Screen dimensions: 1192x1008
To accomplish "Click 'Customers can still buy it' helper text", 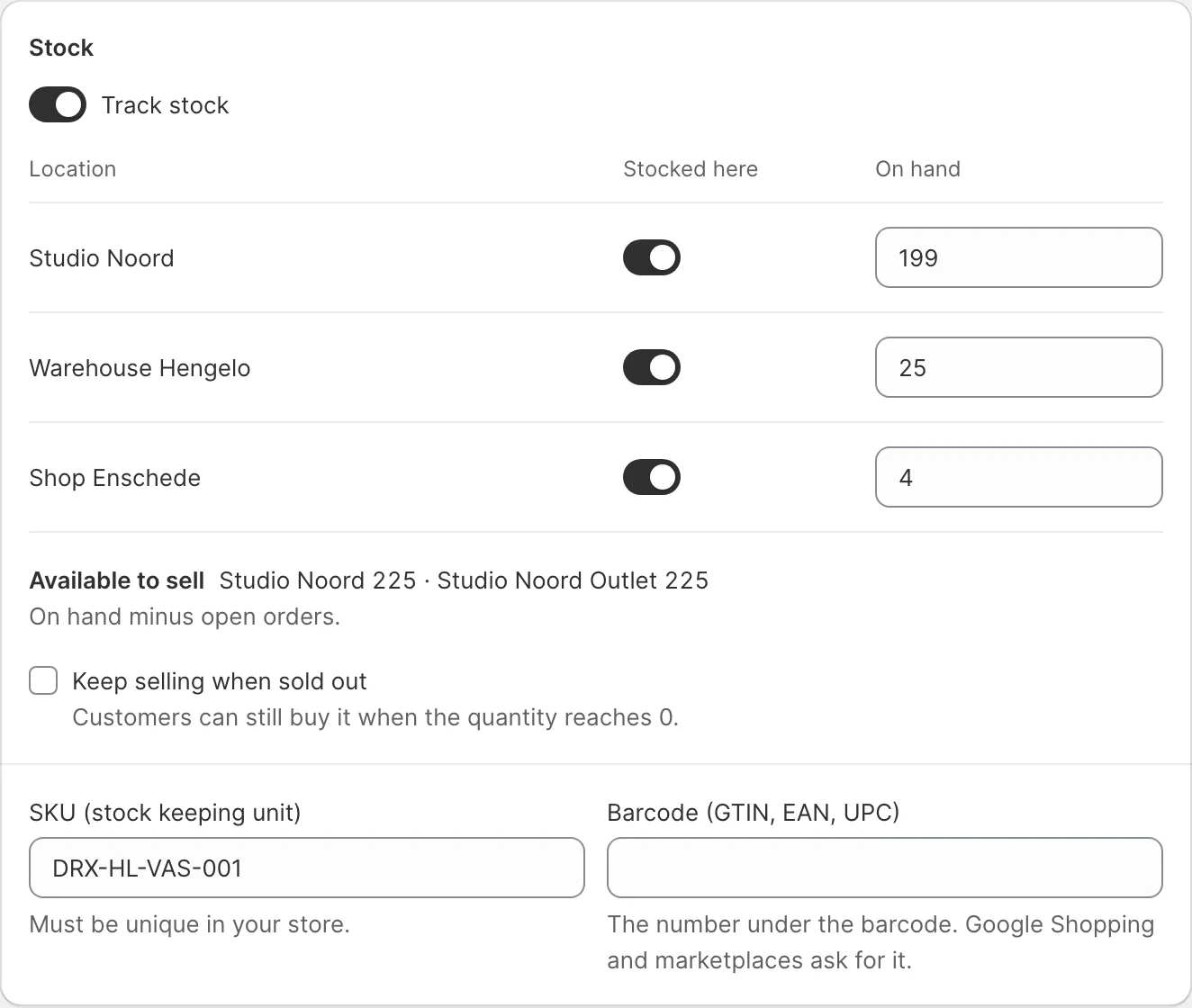I will (x=375, y=717).
